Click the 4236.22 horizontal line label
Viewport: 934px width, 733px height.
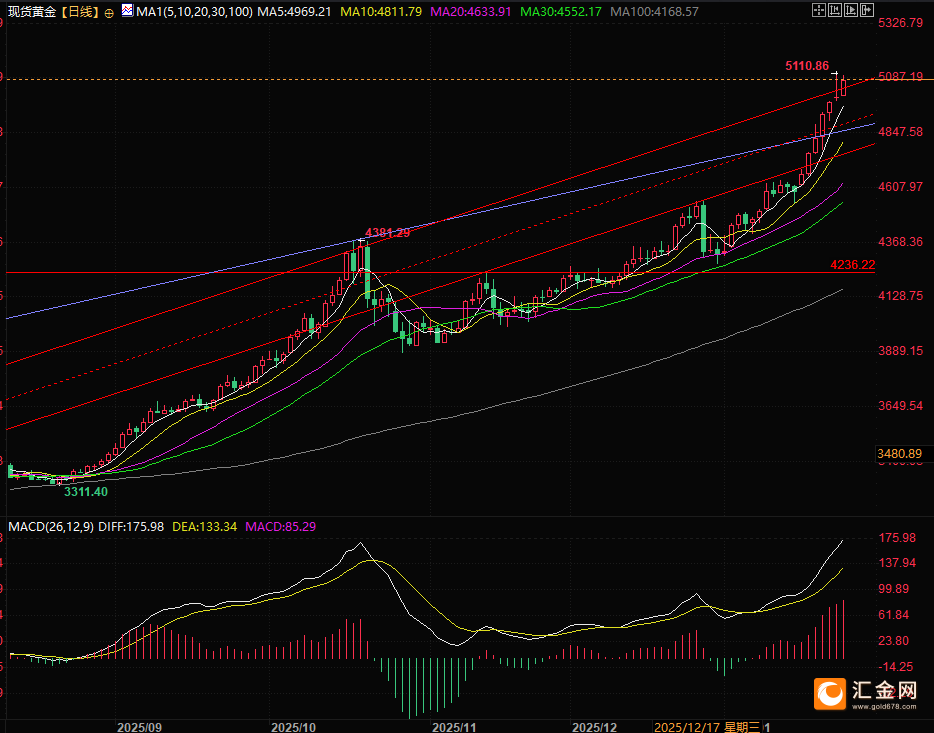[x=853, y=264]
